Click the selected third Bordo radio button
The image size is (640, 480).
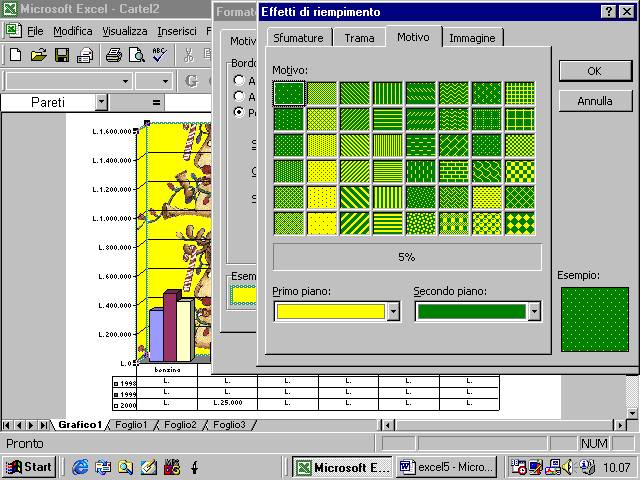coord(239,112)
